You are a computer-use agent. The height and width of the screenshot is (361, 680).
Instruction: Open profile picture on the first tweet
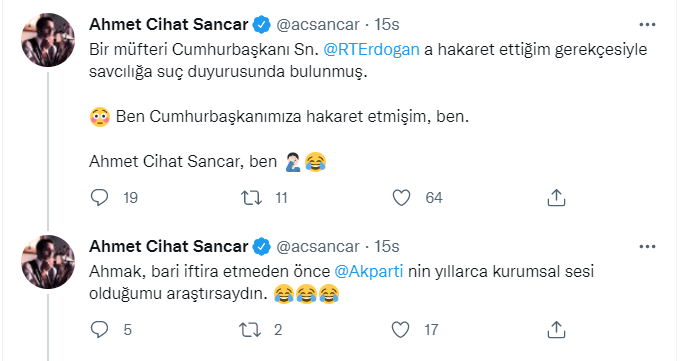[x=48, y=40]
